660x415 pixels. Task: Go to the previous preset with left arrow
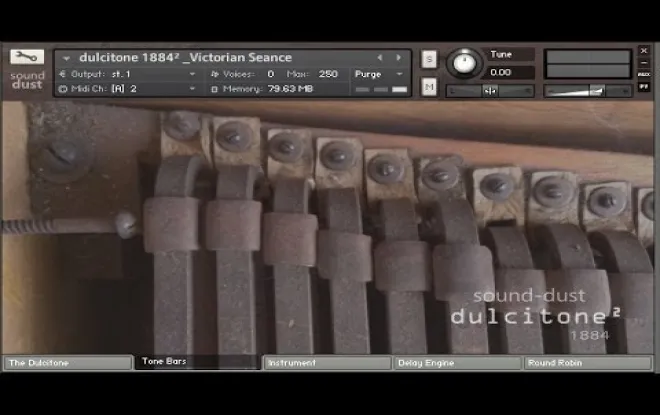pos(380,58)
